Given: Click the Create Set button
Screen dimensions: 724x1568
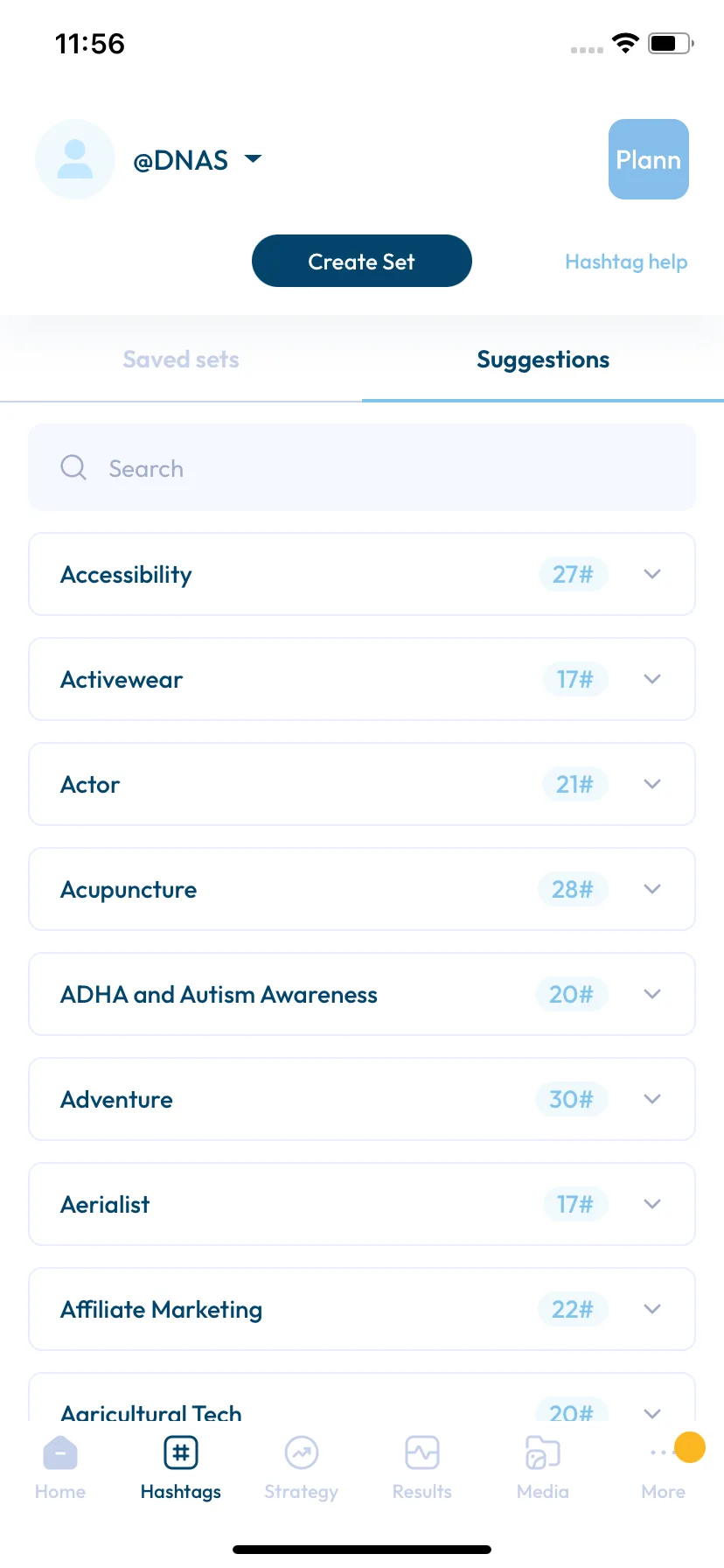Looking at the screenshot, I should (362, 261).
